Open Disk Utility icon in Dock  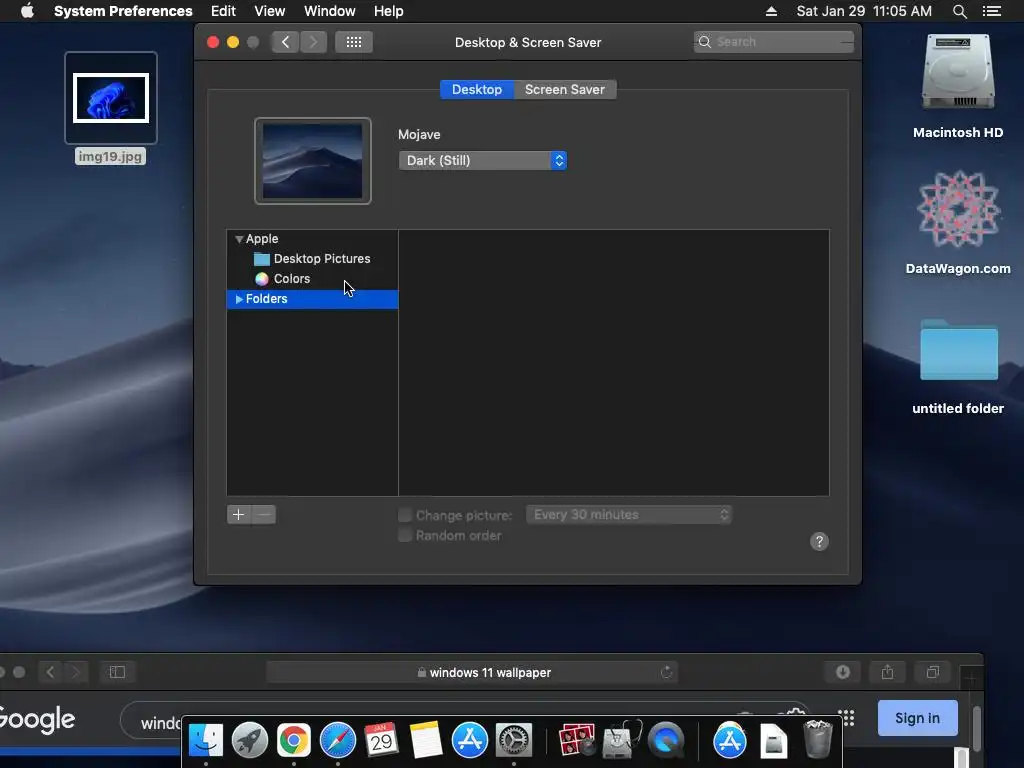621,740
